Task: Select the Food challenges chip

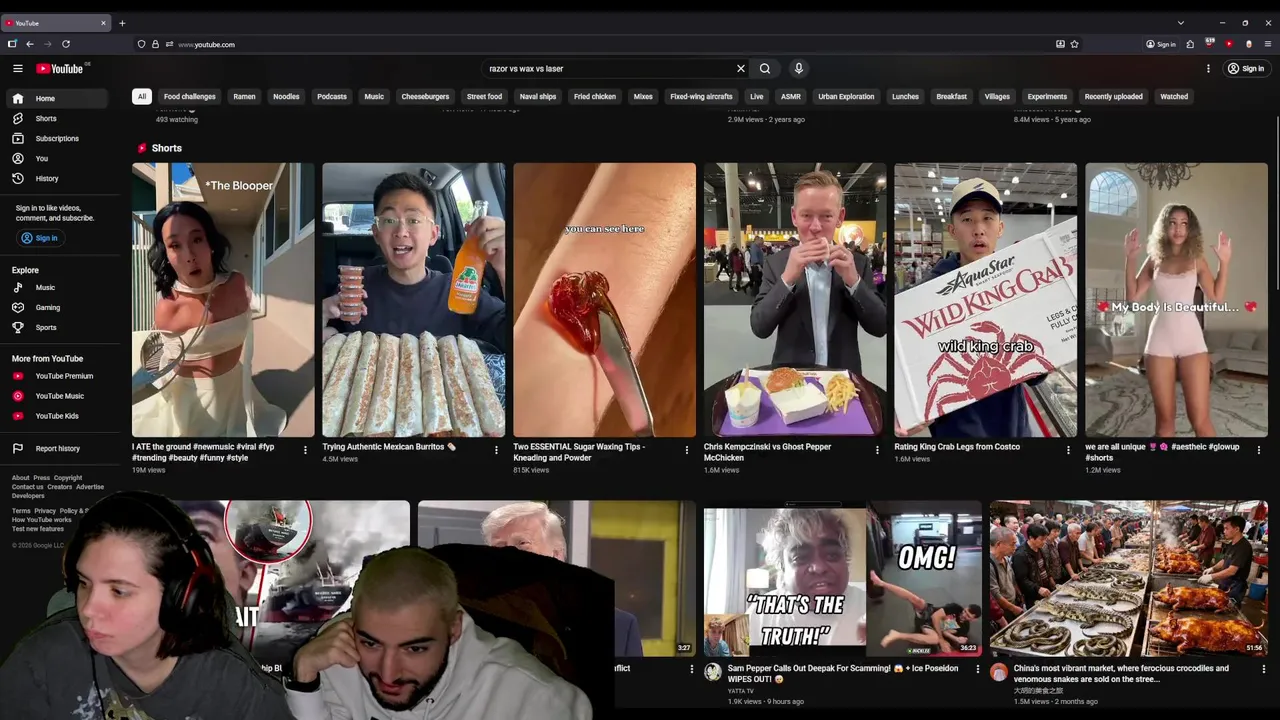Action: [x=190, y=97]
